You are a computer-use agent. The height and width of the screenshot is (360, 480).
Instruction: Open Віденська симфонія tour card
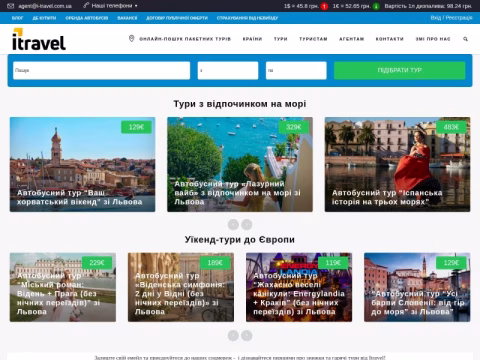[x=181, y=287]
